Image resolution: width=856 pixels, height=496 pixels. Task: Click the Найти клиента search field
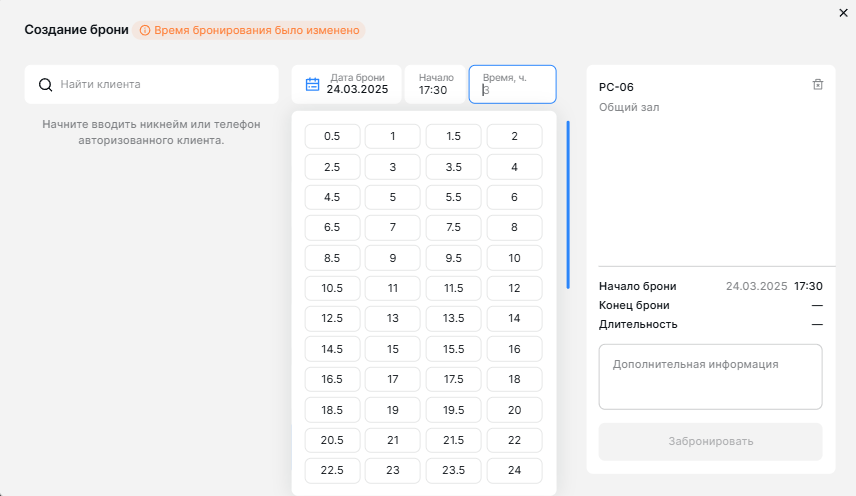(x=151, y=85)
